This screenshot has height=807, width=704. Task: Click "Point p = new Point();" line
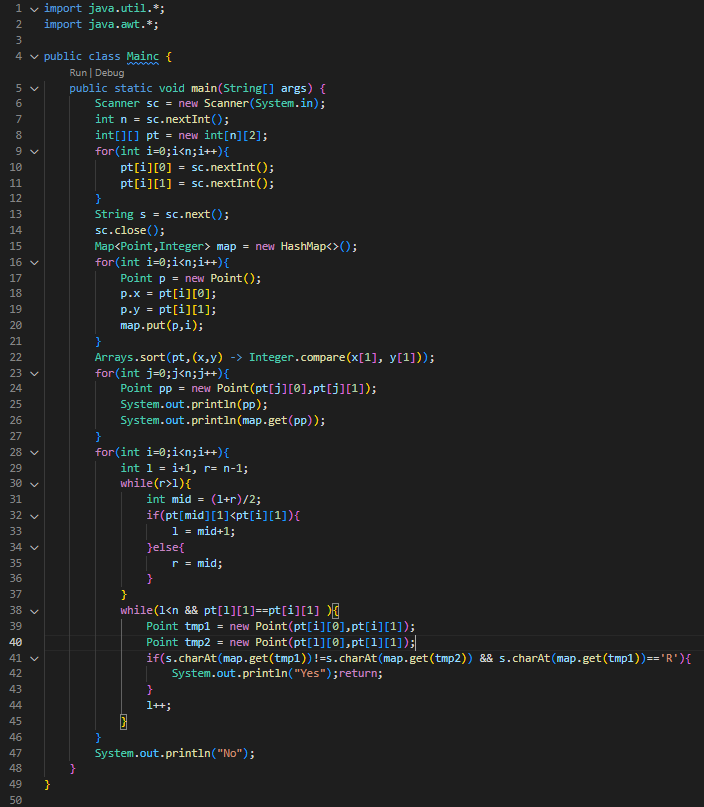coord(191,278)
